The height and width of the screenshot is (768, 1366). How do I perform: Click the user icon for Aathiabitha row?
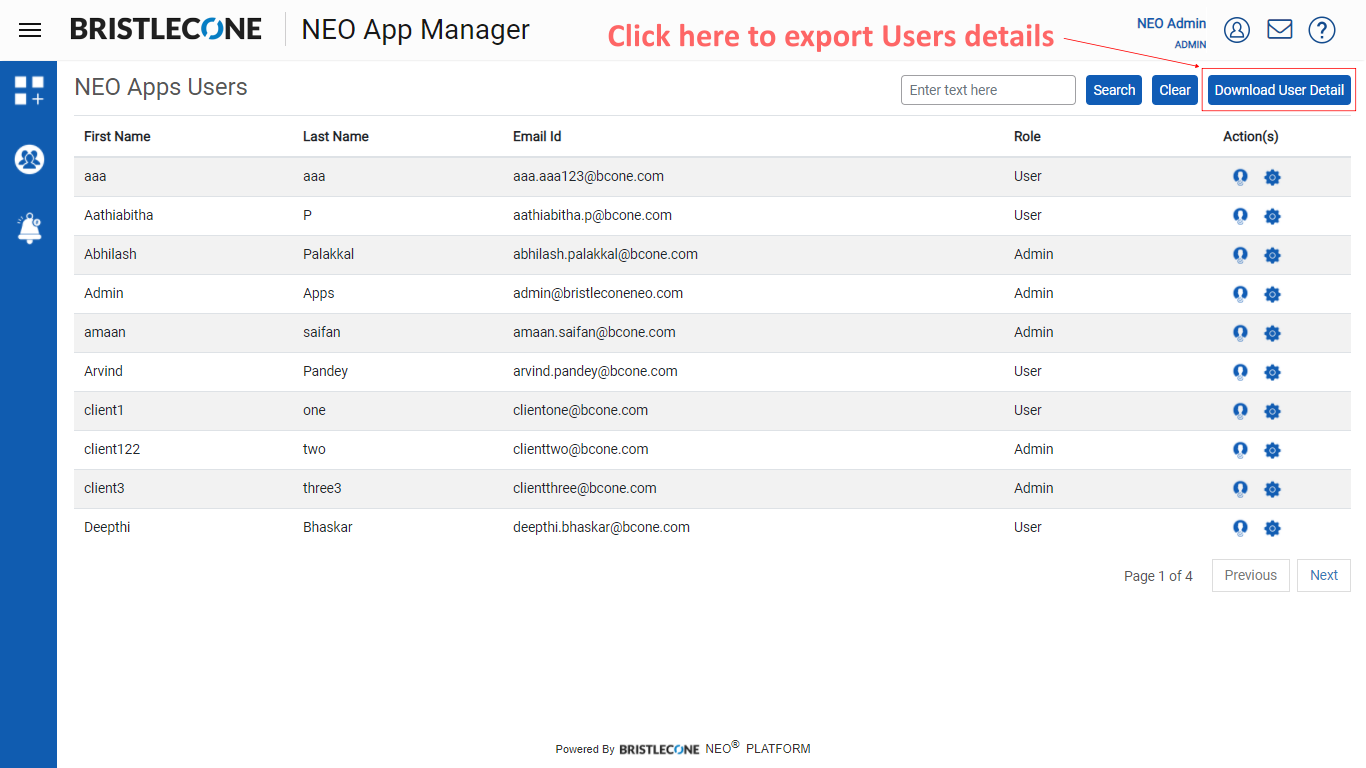pyautogui.click(x=1240, y=216)
